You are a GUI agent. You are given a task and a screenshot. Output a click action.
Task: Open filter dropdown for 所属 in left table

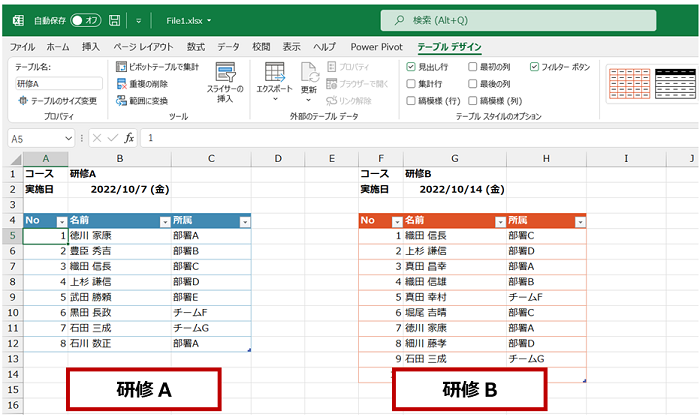coord(243,221)
